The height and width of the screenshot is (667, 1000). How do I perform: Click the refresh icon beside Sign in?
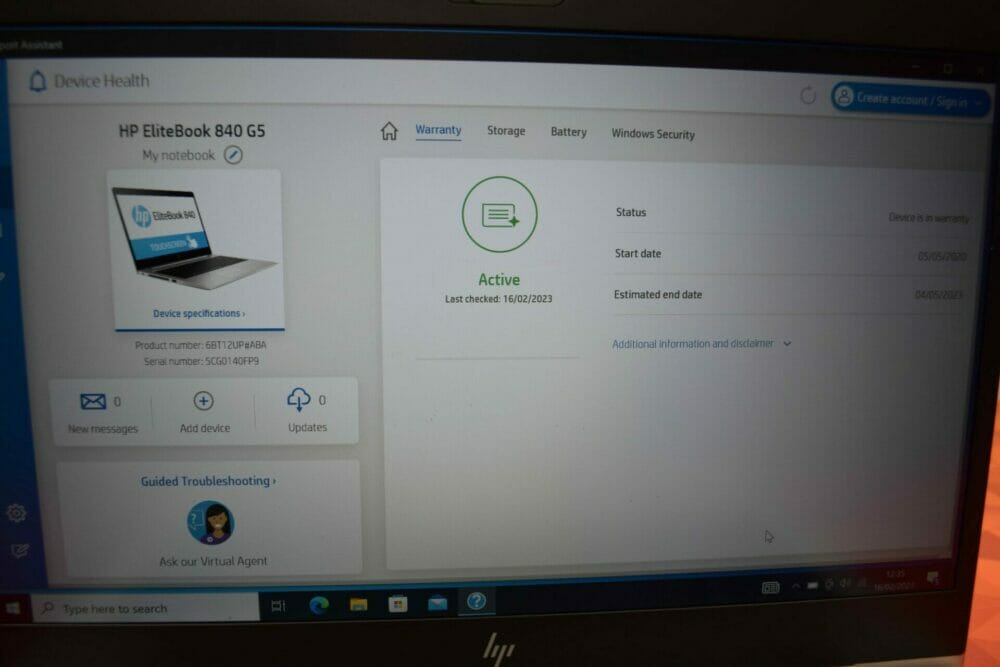pyautogui.click(x=808, y=96)
